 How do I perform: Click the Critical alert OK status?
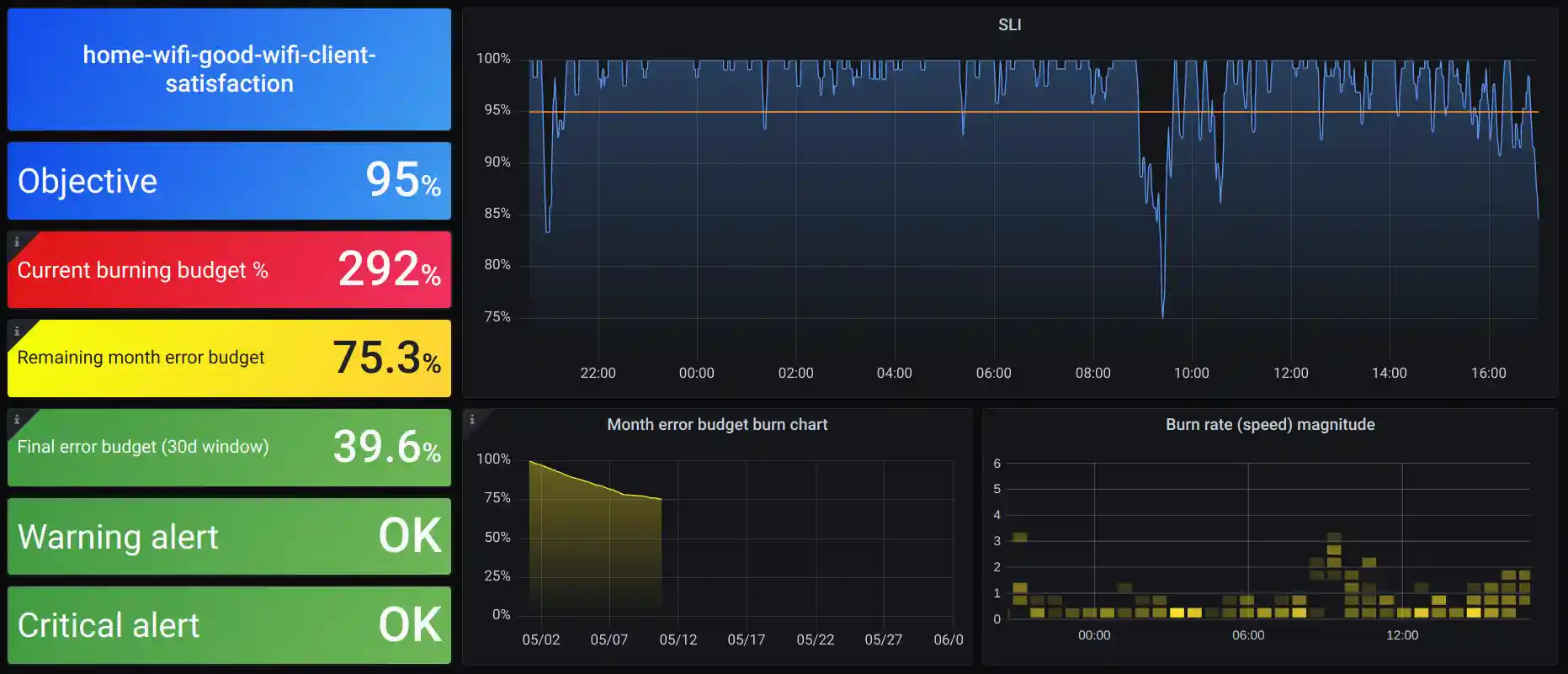410,625
